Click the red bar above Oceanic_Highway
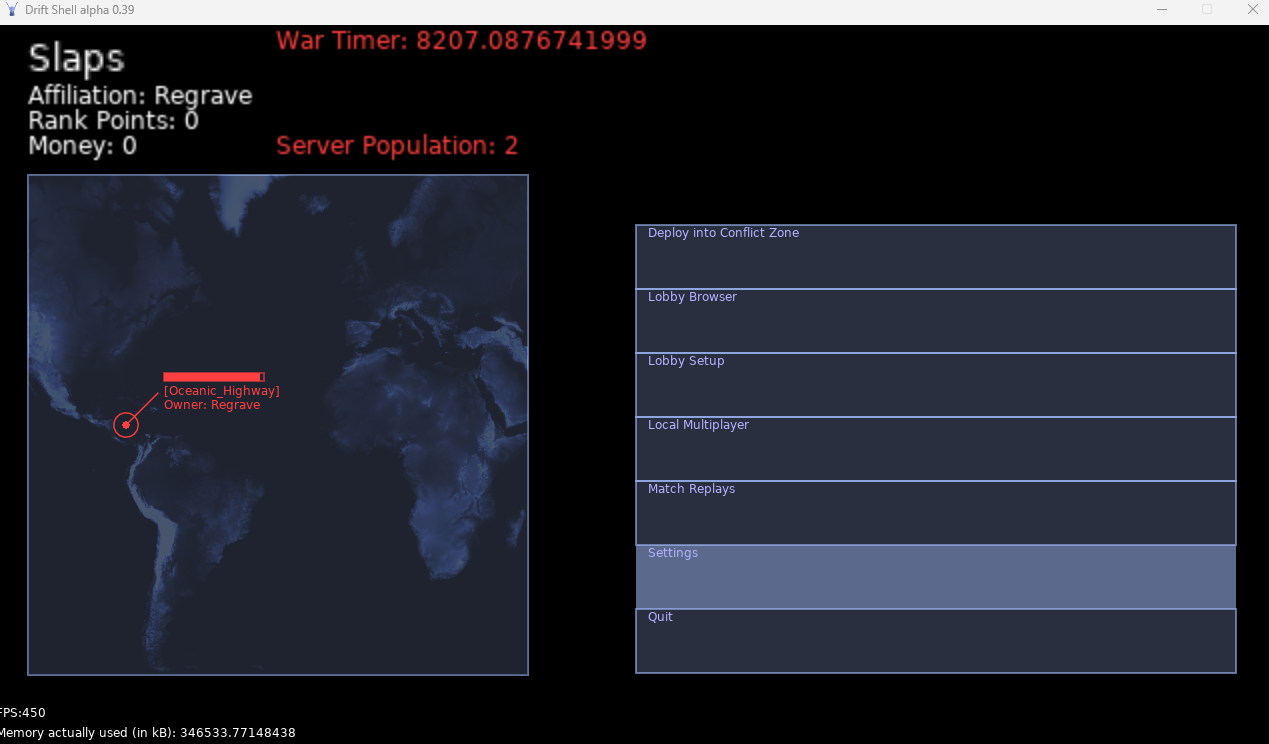The image size is (1269, 744). coord(213,377)
